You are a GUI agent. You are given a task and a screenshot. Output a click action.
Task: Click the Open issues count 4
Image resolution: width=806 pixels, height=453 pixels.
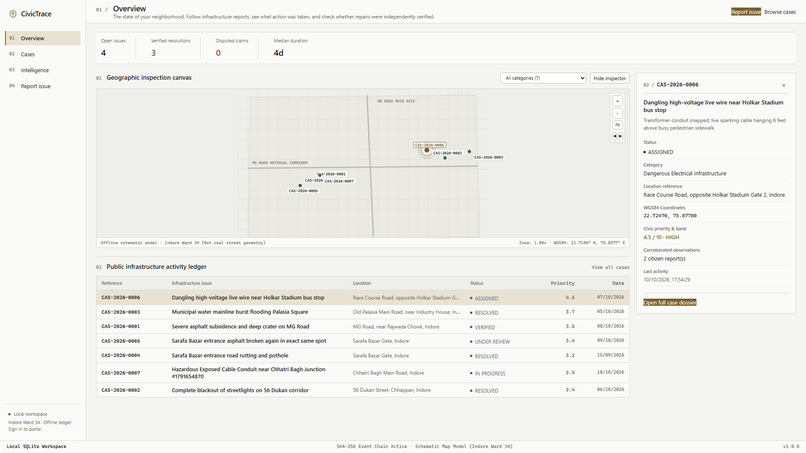(103, 53)
